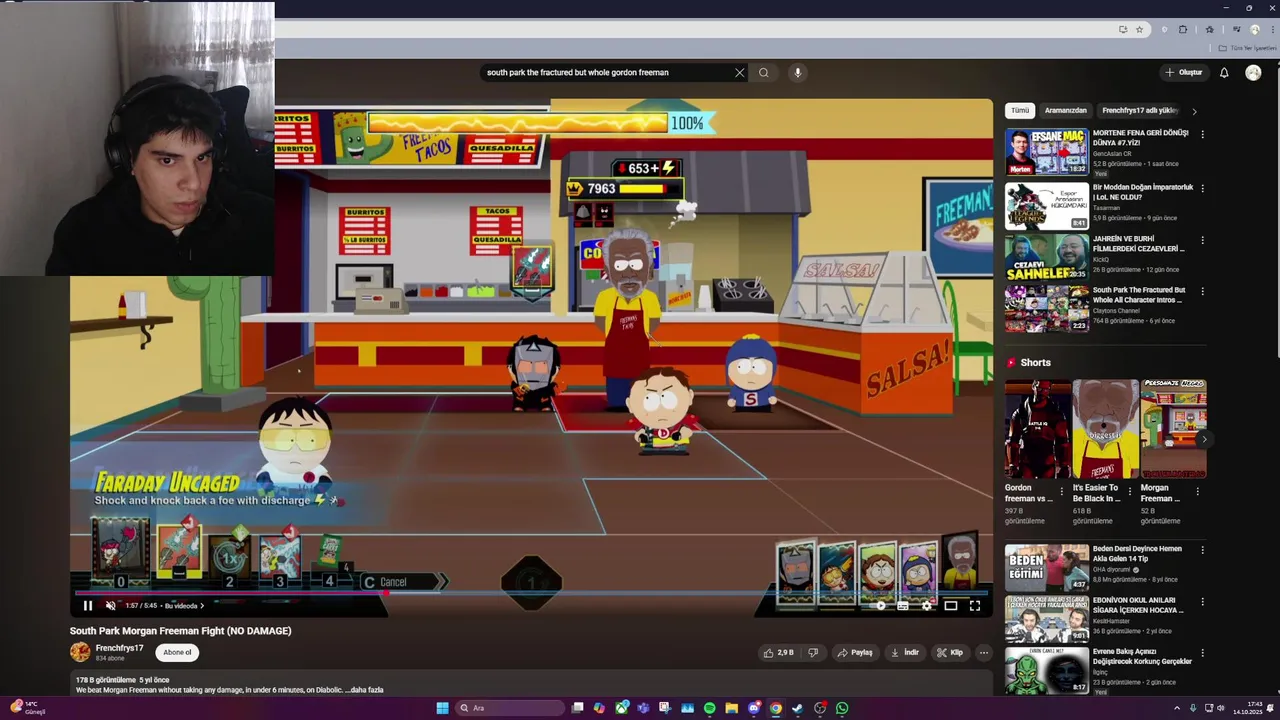This screenshot has height=720, width=1280.
Task: Select the Tümü filter chip
Action: pyautogui.click(x=1019, y=110)
